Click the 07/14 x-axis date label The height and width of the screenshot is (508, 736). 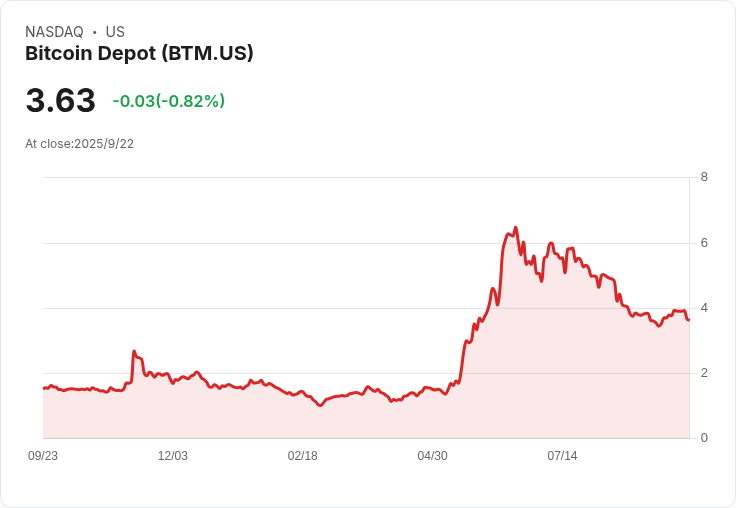point(562,456)
